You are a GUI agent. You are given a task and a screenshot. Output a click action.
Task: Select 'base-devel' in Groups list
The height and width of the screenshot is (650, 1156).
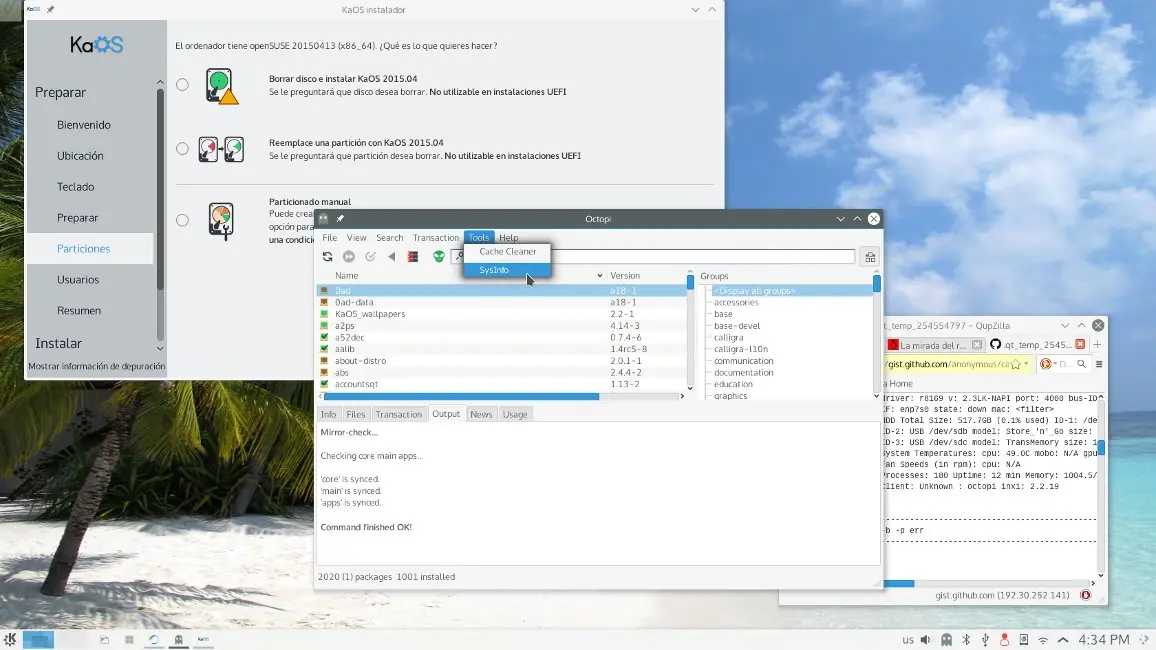(737, 326)
